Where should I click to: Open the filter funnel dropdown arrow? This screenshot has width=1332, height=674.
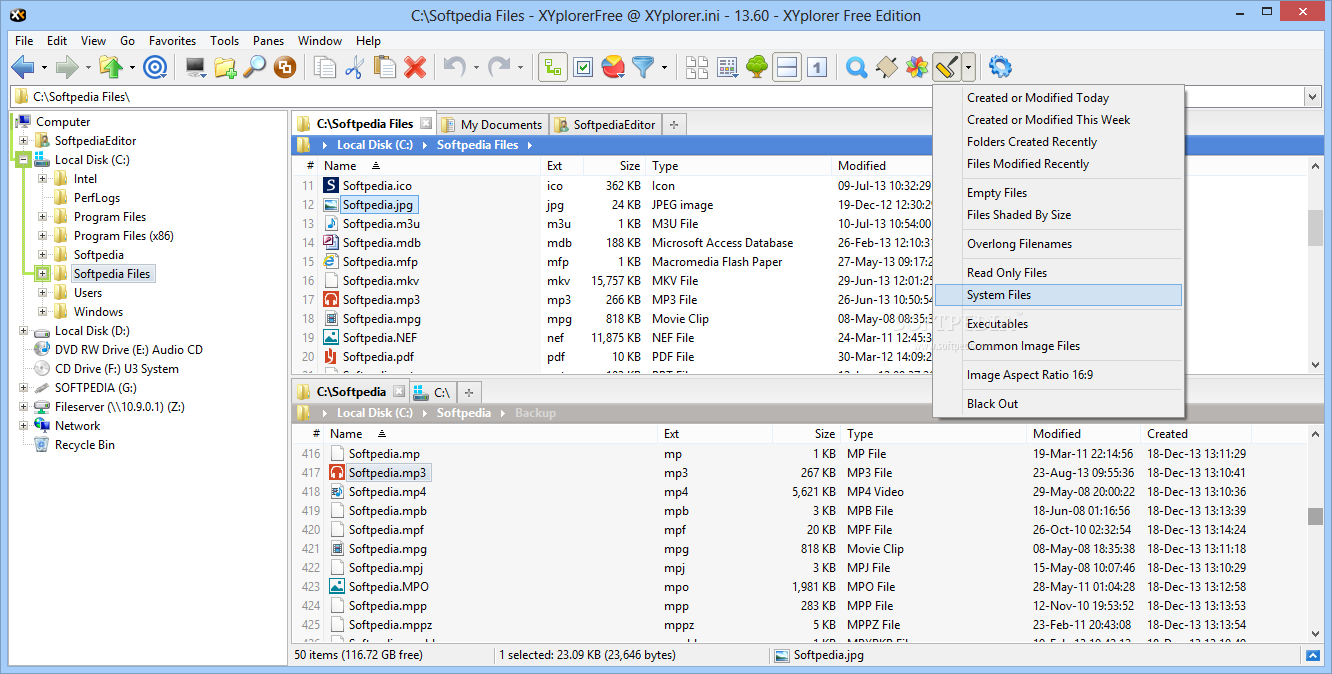coord(664,68)
